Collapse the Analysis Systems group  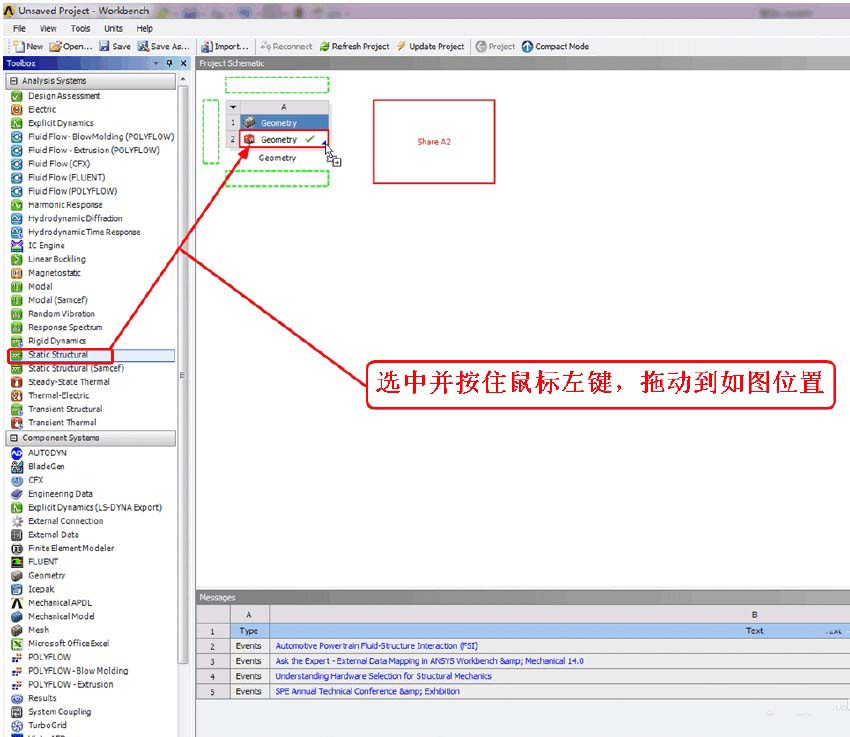coord(14,81)
